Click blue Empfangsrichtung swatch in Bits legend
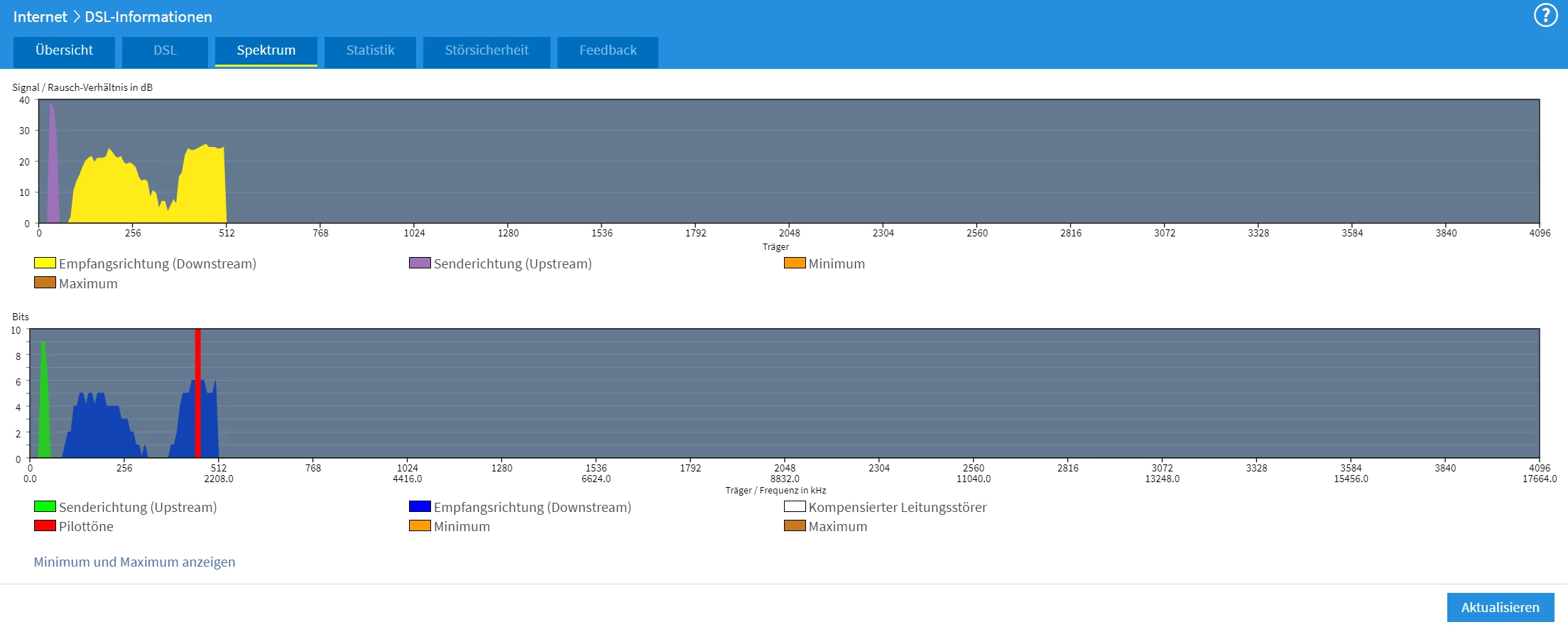This screenshot has width=1568, height=627. click(x=420, y=506)
